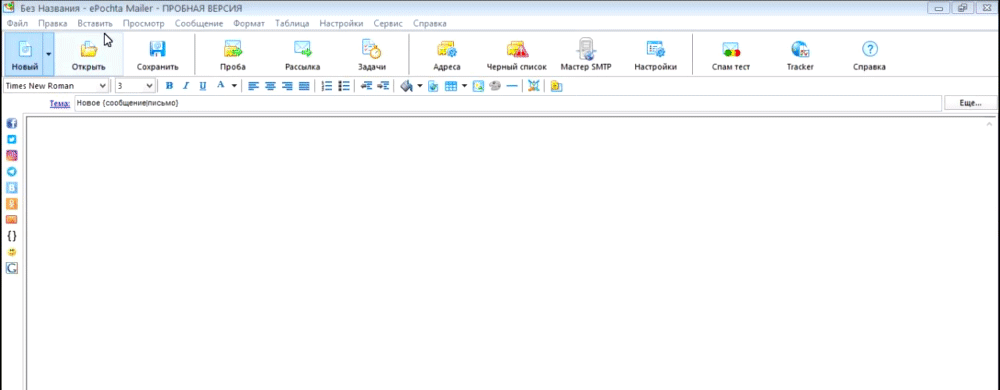This screenshot has width=1000, height=390.
Task: Save message with Сохранить button
Action: [158, 54]
